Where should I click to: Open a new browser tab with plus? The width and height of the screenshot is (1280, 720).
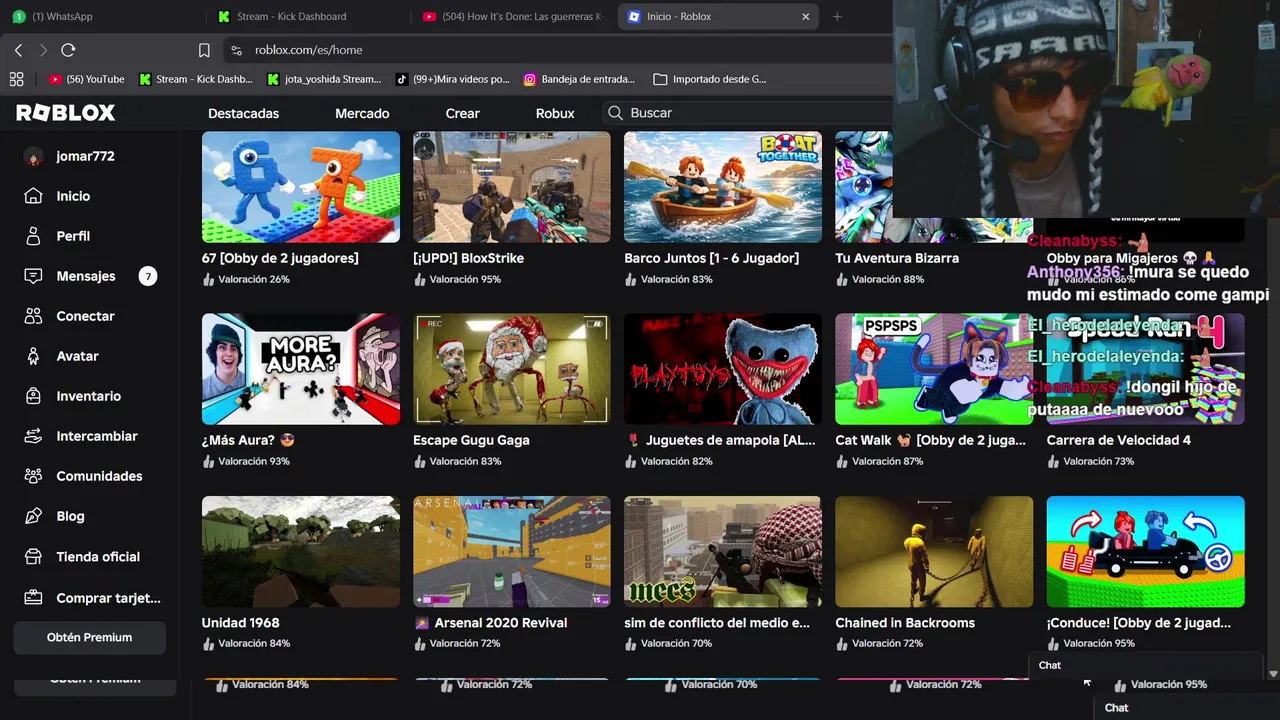coord(837,16)
